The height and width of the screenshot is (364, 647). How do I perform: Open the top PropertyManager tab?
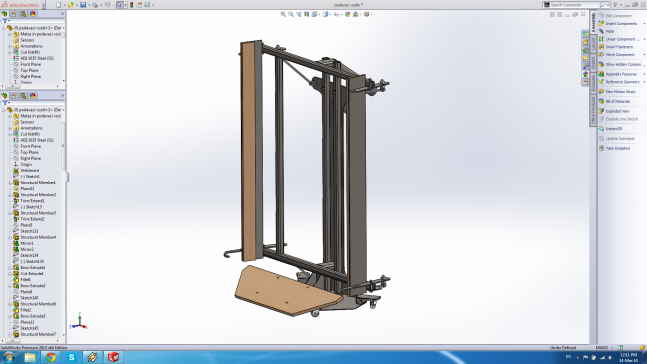click(14, 14)
